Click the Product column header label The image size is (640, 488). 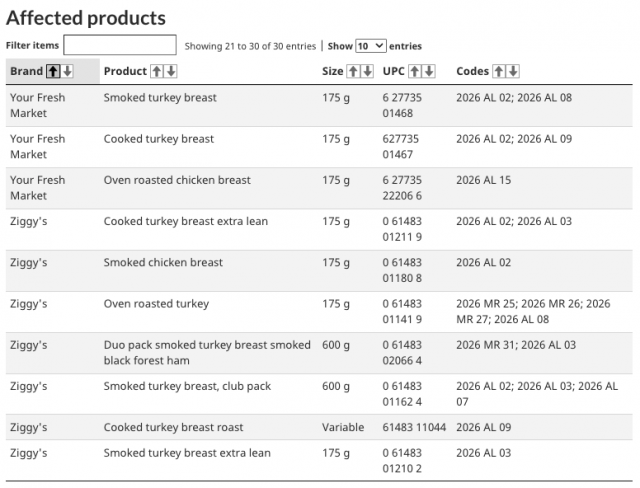point(125,71)
